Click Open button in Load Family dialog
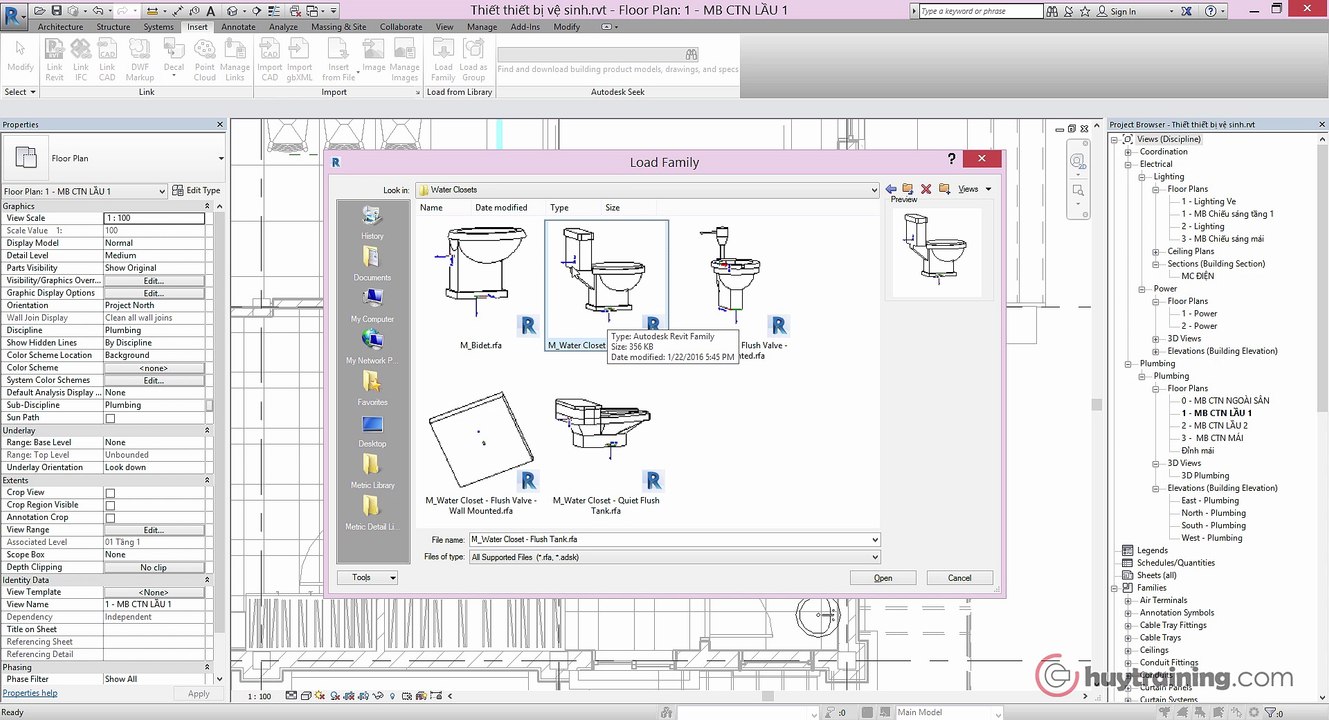 (x=883, y=577)
